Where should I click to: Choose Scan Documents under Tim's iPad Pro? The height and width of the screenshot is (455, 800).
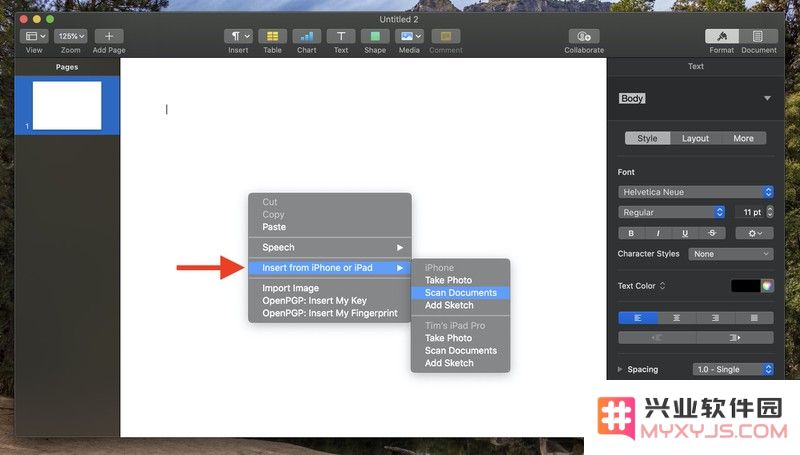click(460, 350)
